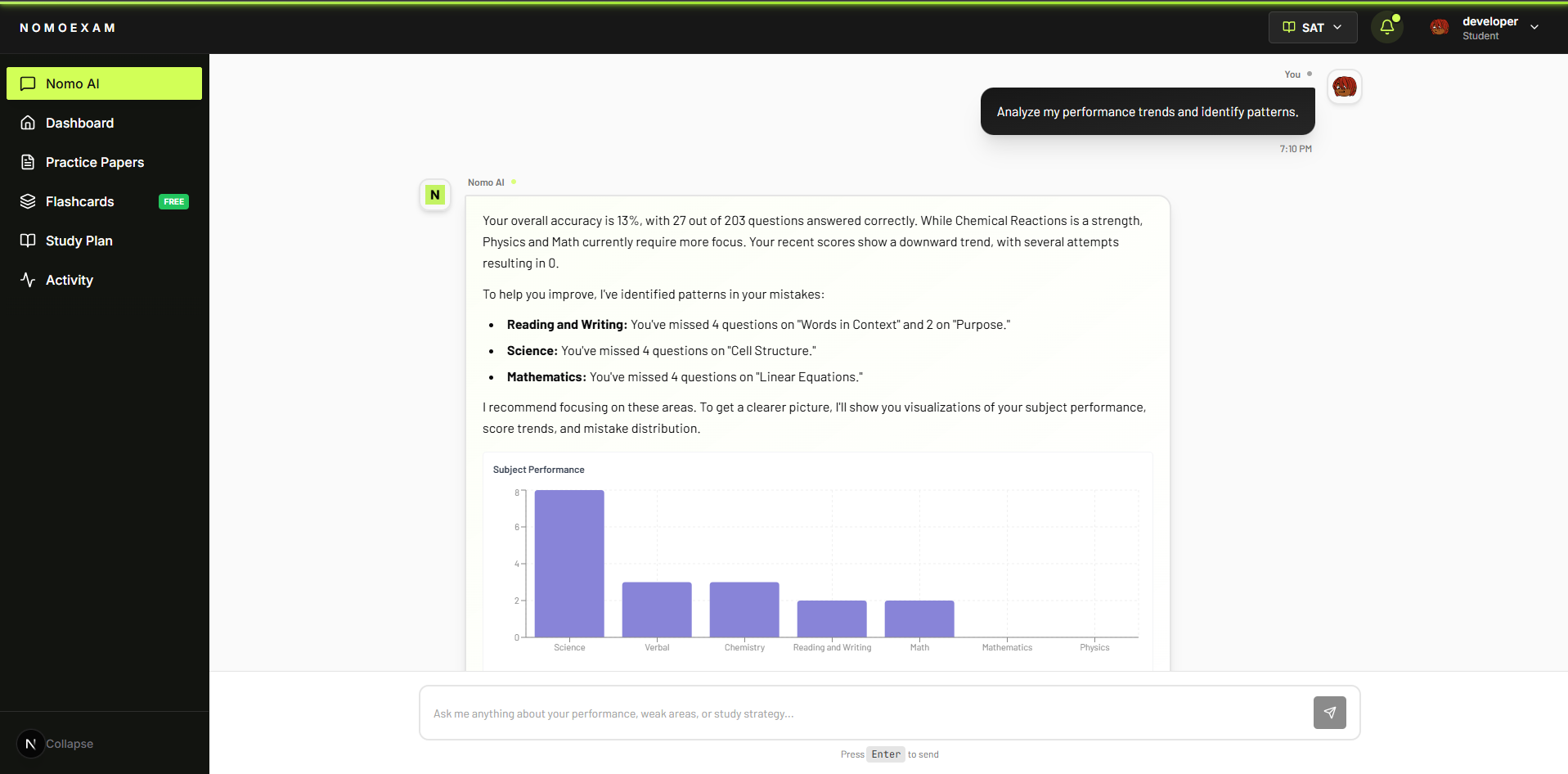Click the book icon in SAT selector
The height and width of the screenshot is (774, 1568).
(x=1289, y=27)
